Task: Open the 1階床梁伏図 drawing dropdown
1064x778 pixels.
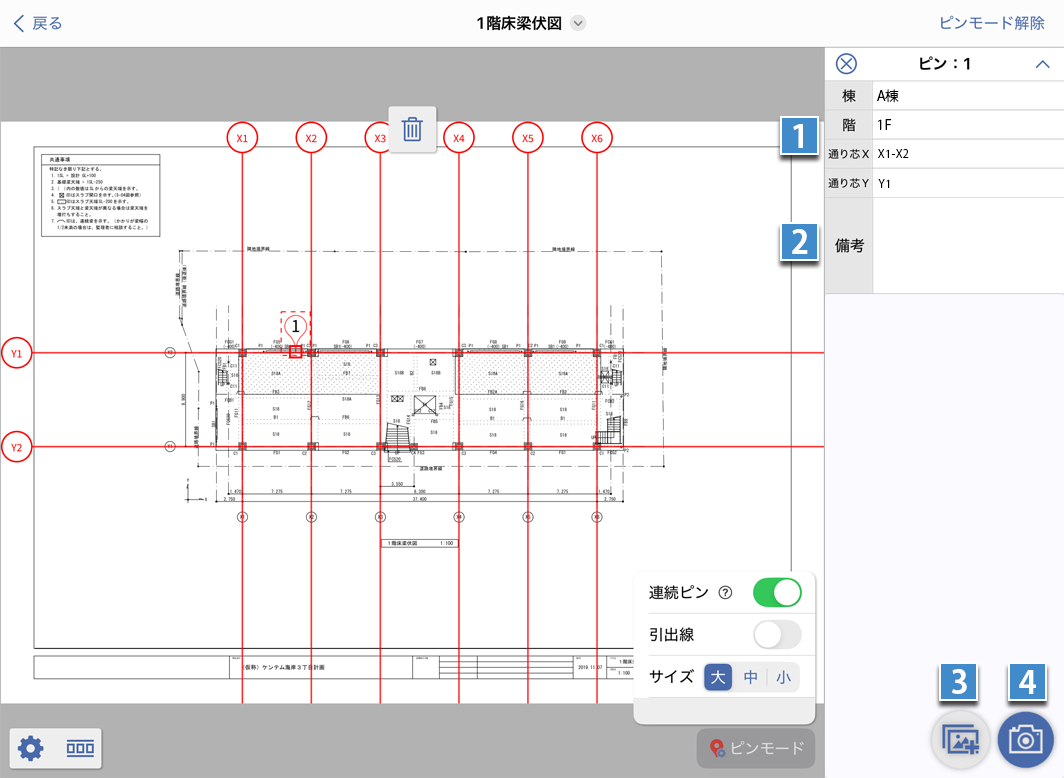Action: pyautogui.click(x=578, y=24)
